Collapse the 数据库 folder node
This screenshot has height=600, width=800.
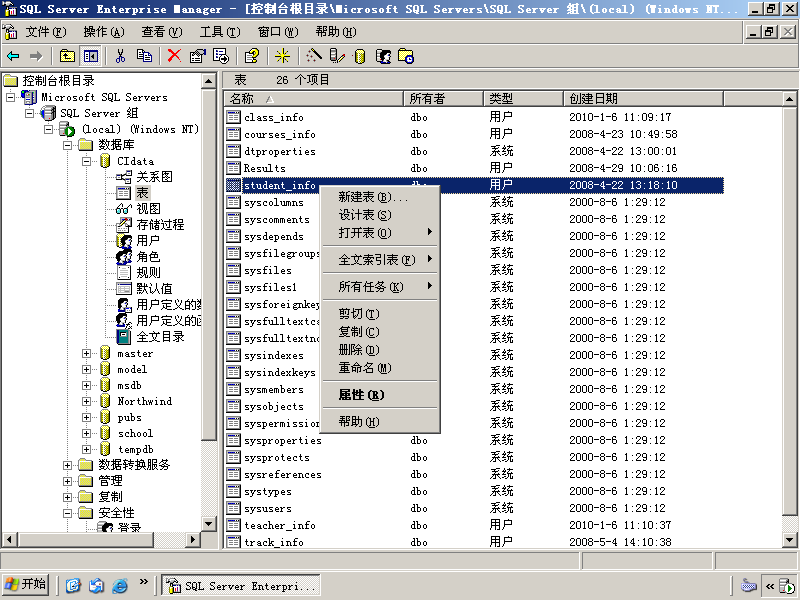[x=67, y=145]
